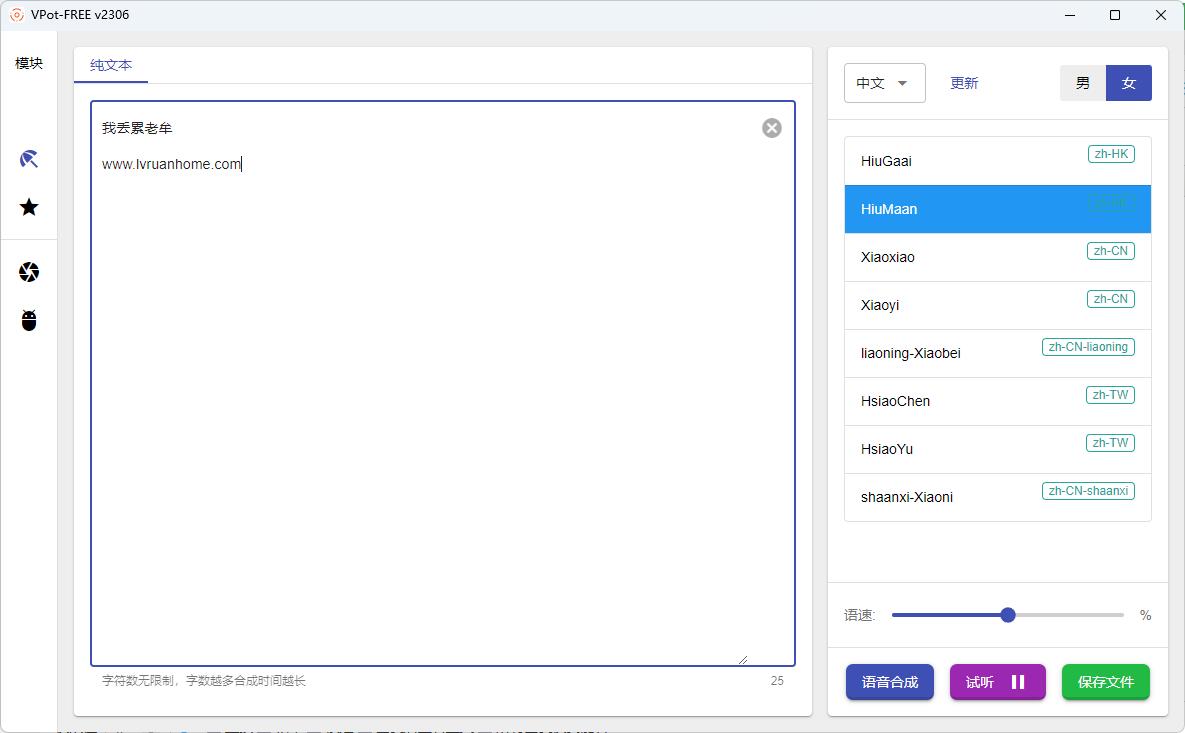Click the 更新 update link
The width and height of the screenshot is (1185, 733).
coord(964,84)
